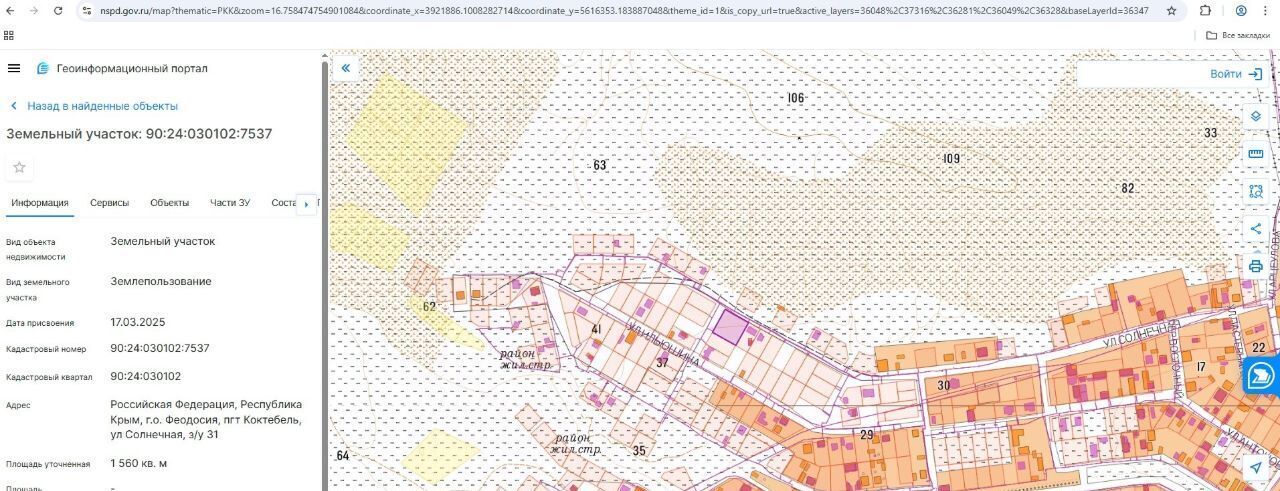The height and width of the screenshot is (491, 1280).
Task: Open the map layers tool
Action: pyautogui.click(x=1256, y=116)
